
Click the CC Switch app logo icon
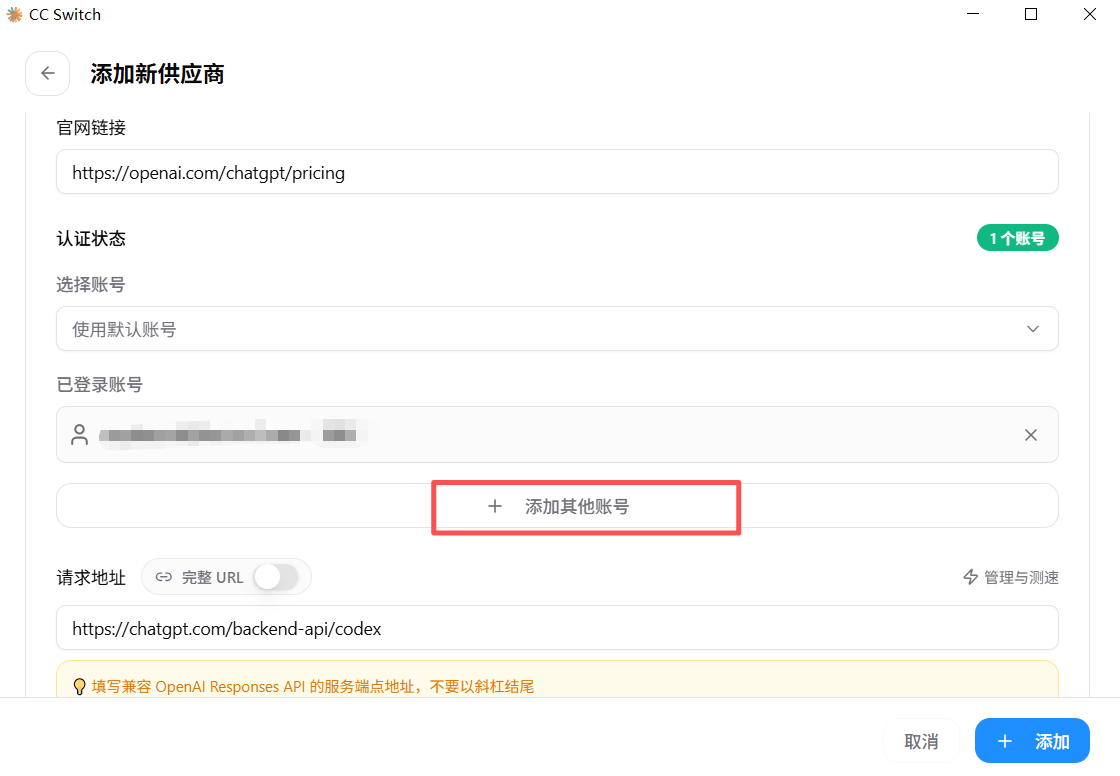(14, 14)
